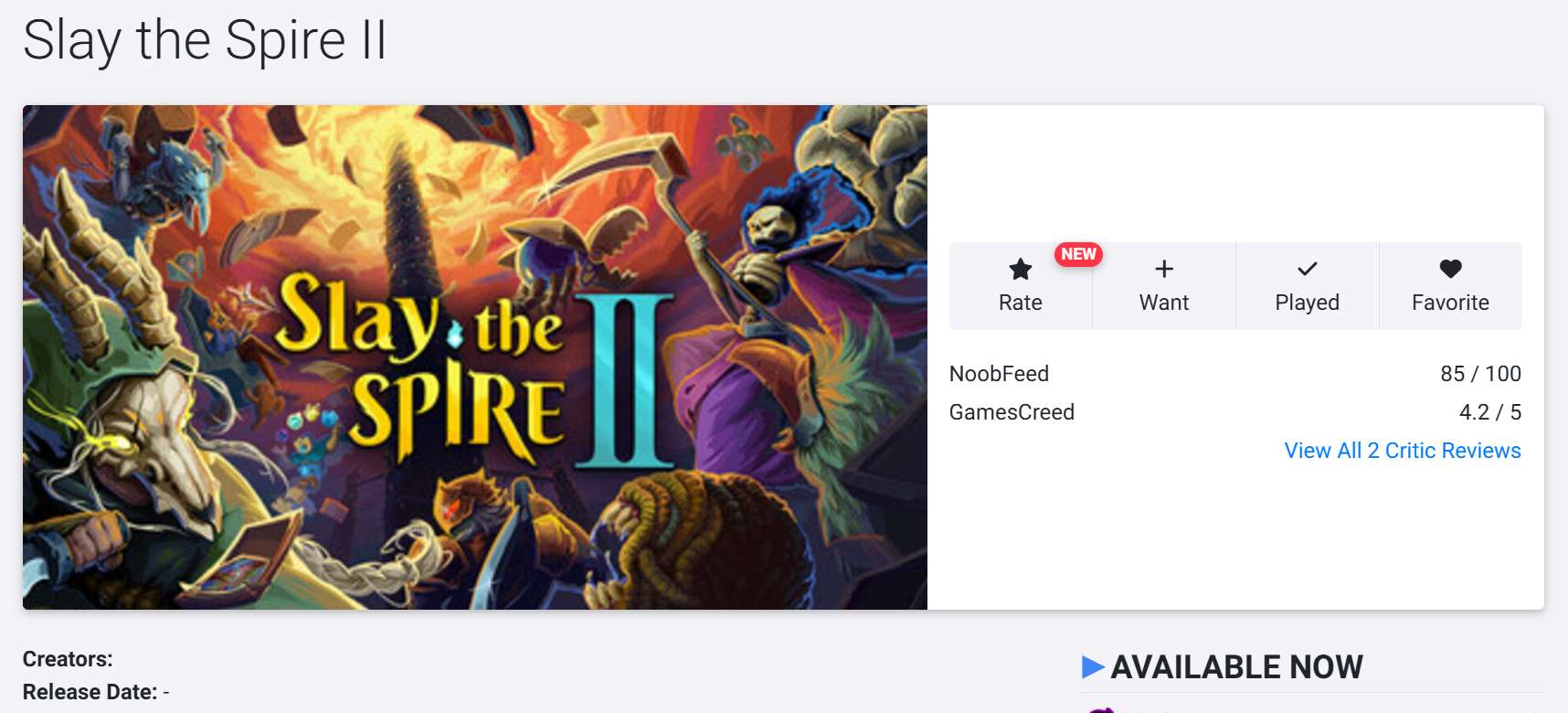
Task: Toggle the Favorite label
Action: 1450,303
